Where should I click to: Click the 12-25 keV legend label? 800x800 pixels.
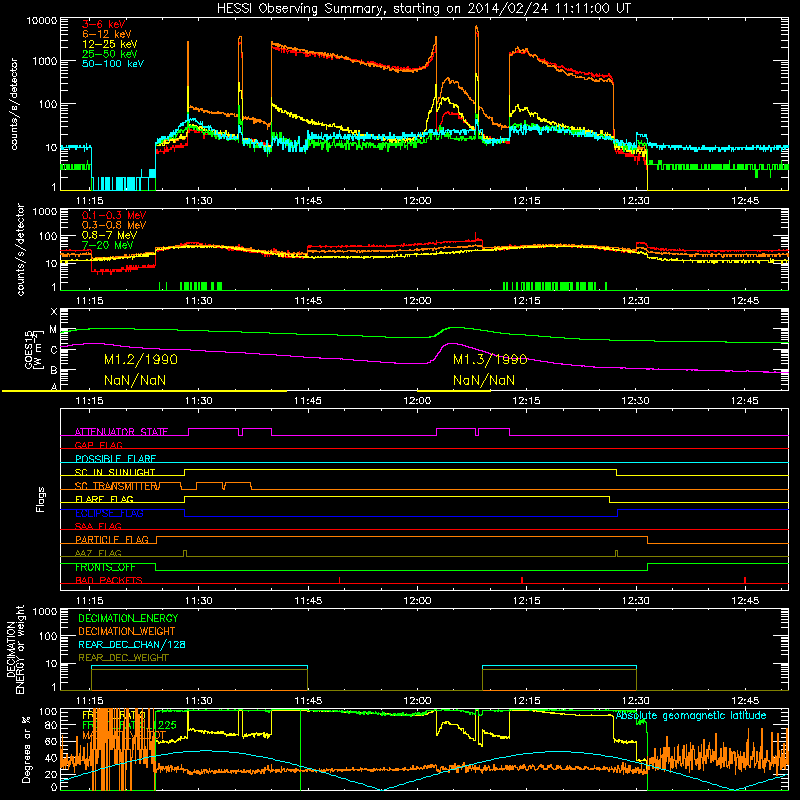click(x=109, y=44)
